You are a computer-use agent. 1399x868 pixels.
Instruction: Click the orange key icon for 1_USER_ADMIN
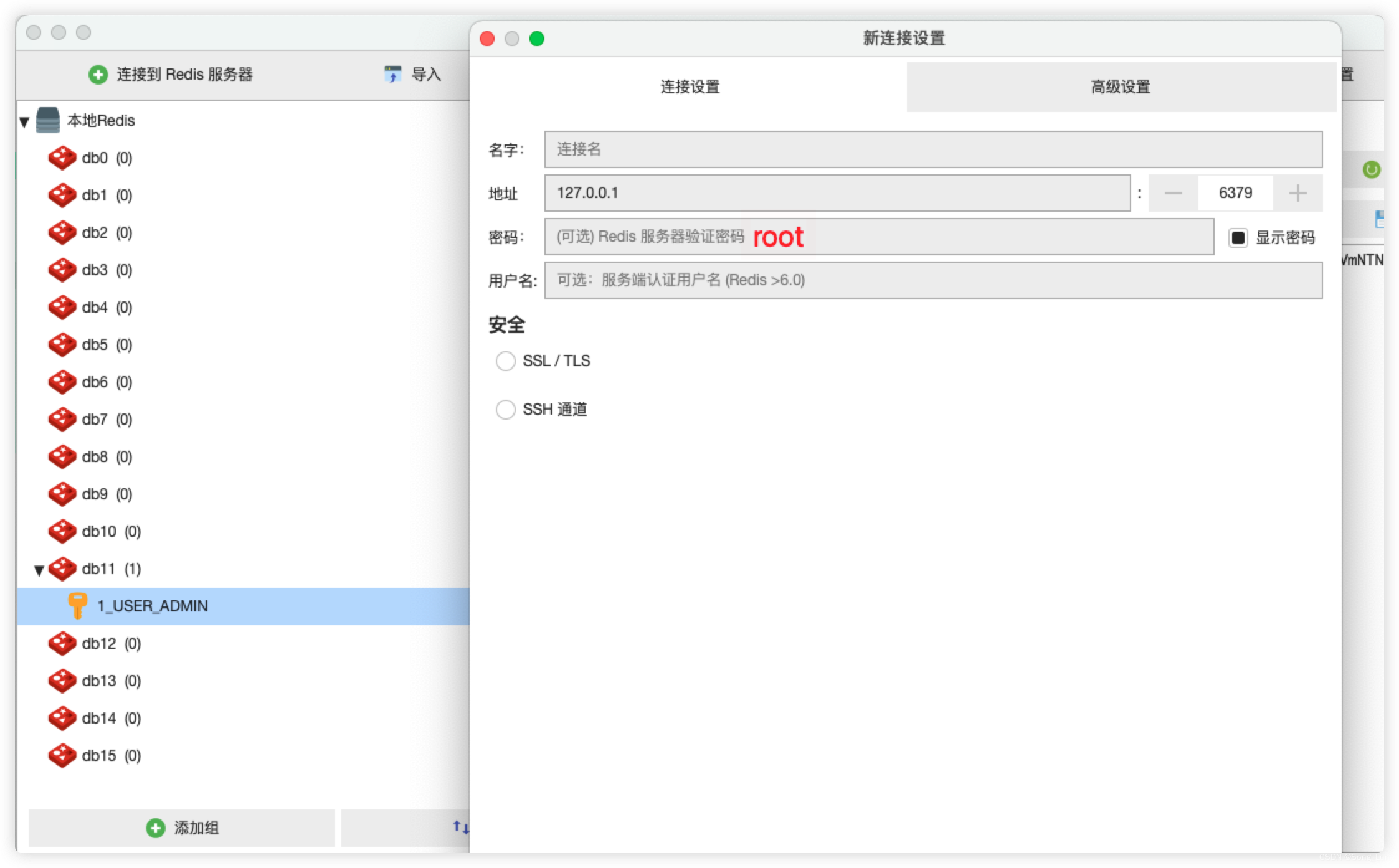77,605
